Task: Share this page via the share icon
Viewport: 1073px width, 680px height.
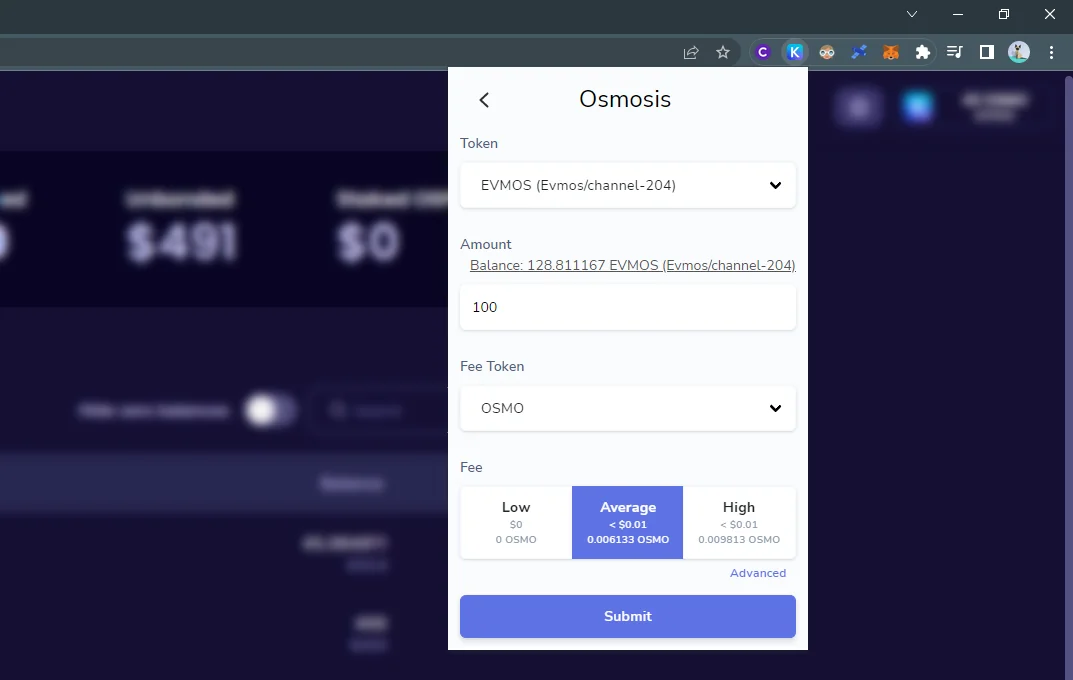Action: [691, 52]
